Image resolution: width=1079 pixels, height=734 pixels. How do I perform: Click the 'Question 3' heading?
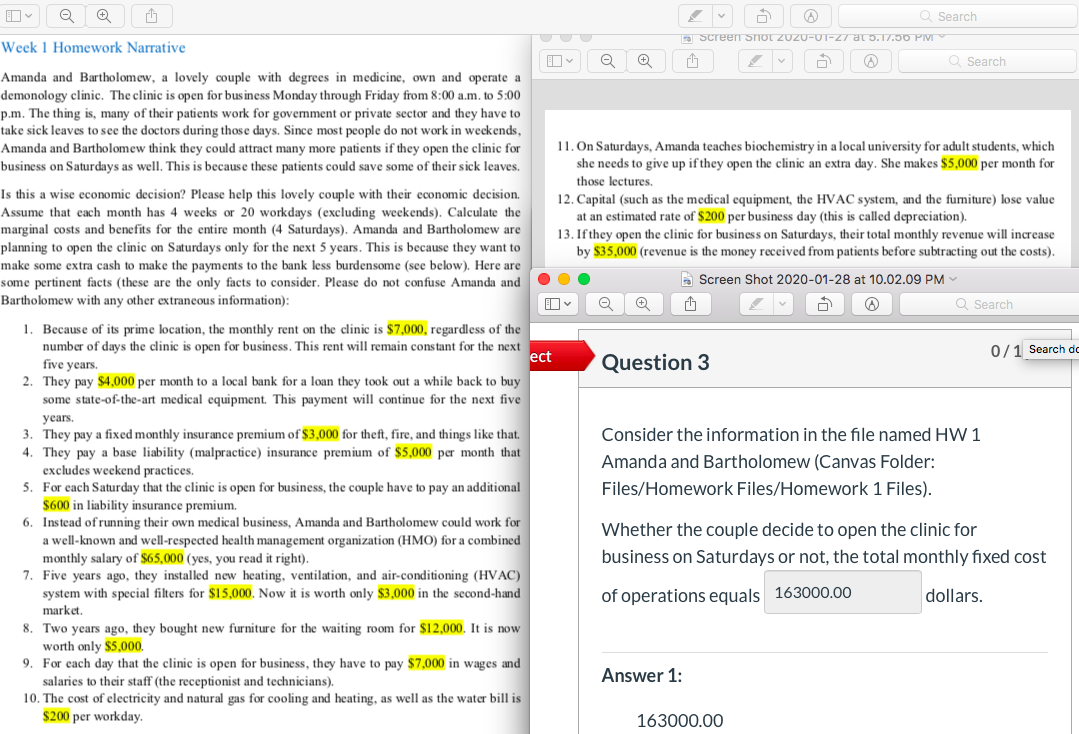tap(655, 363)
